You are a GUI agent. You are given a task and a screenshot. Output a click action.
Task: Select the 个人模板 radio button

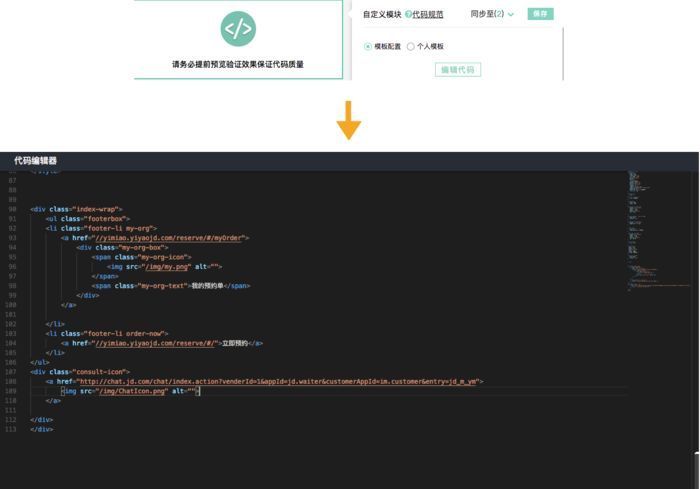410,47
